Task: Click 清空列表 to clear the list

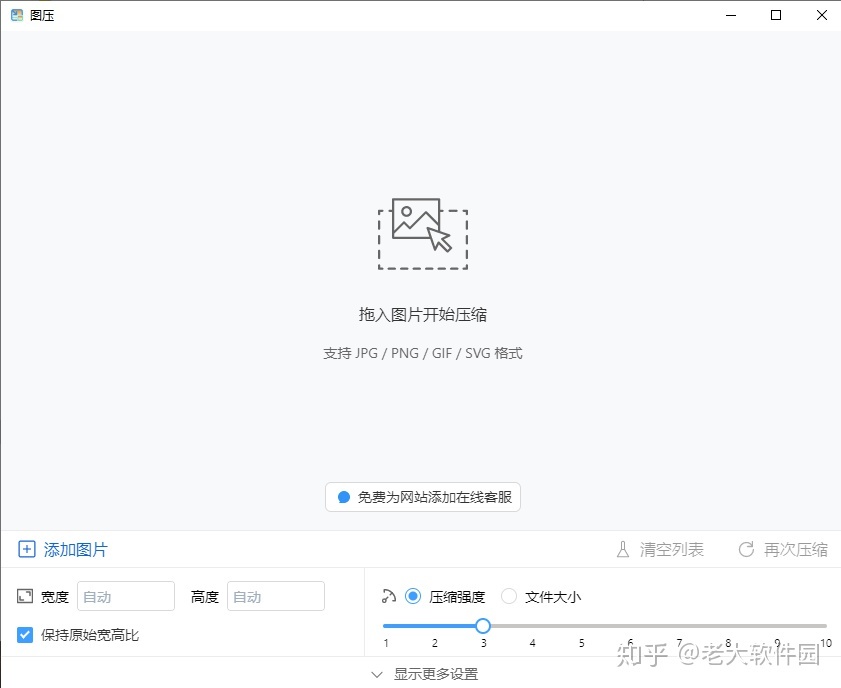Action: coord(671,549)
